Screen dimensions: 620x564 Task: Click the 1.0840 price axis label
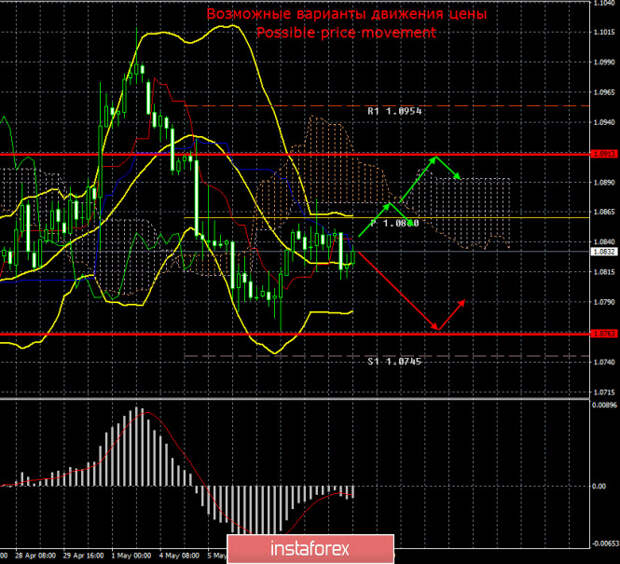pos(604,242)
